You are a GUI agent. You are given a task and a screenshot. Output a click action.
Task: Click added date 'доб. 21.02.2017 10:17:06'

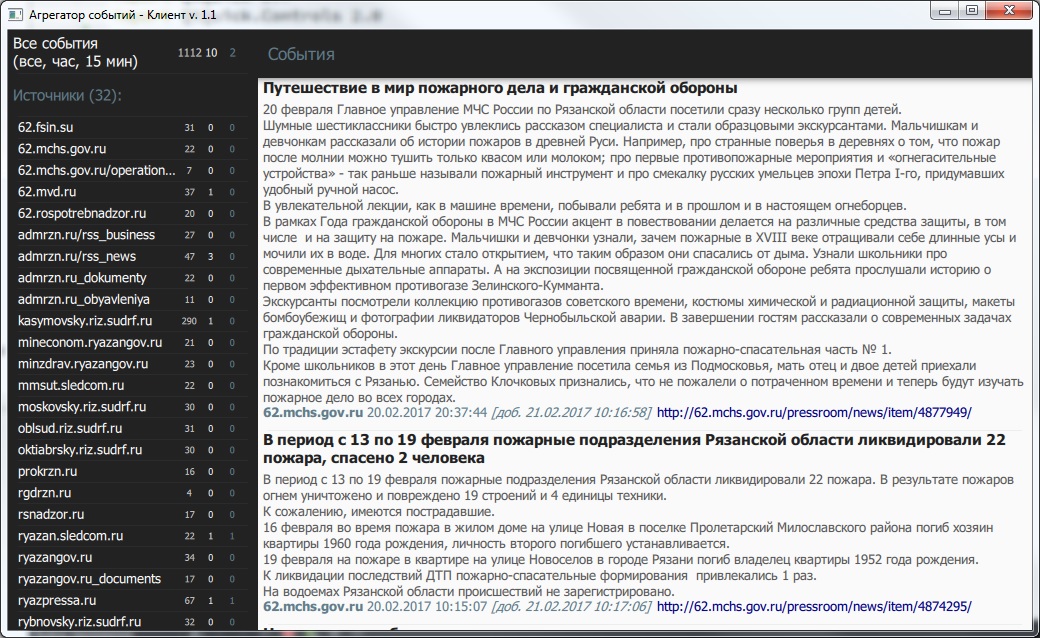(572, 606)
